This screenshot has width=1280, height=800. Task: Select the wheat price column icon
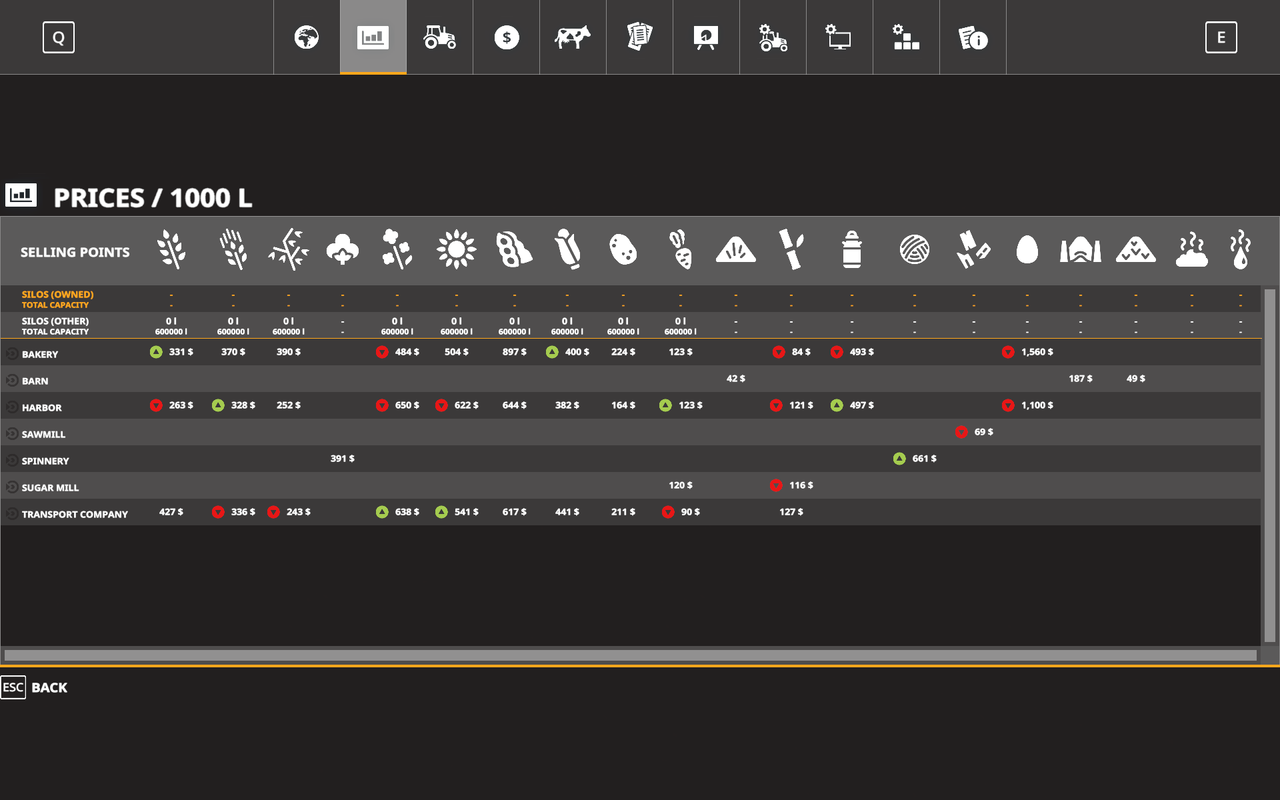point(171,248)
